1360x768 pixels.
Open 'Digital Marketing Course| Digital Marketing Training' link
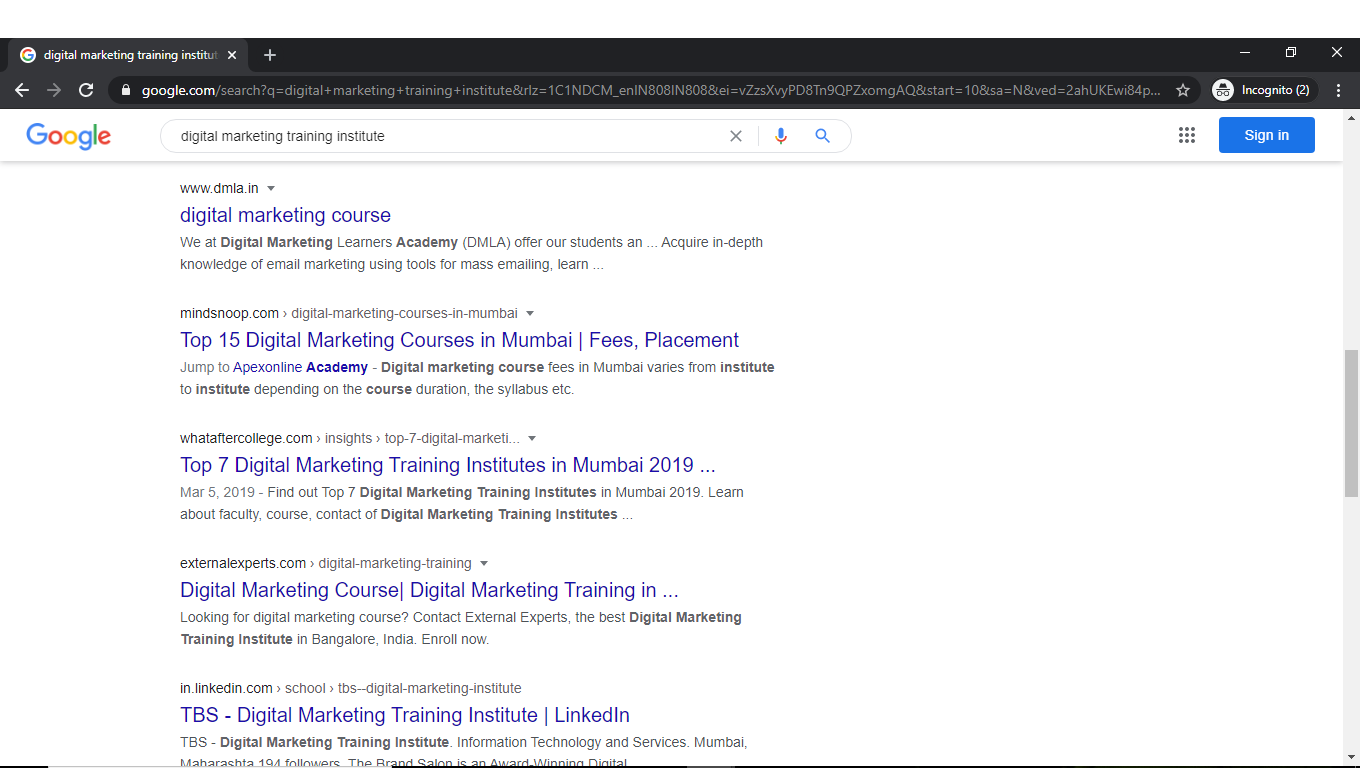click(x=429, y=590)
